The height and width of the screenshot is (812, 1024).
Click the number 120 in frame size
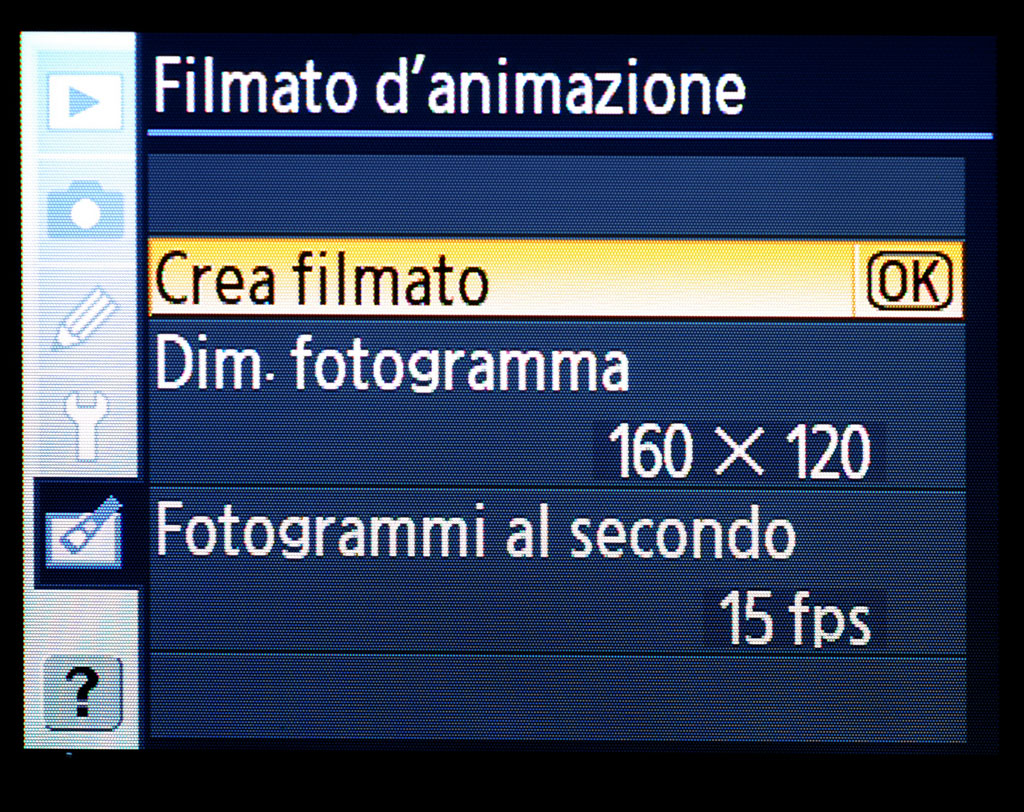829,451
